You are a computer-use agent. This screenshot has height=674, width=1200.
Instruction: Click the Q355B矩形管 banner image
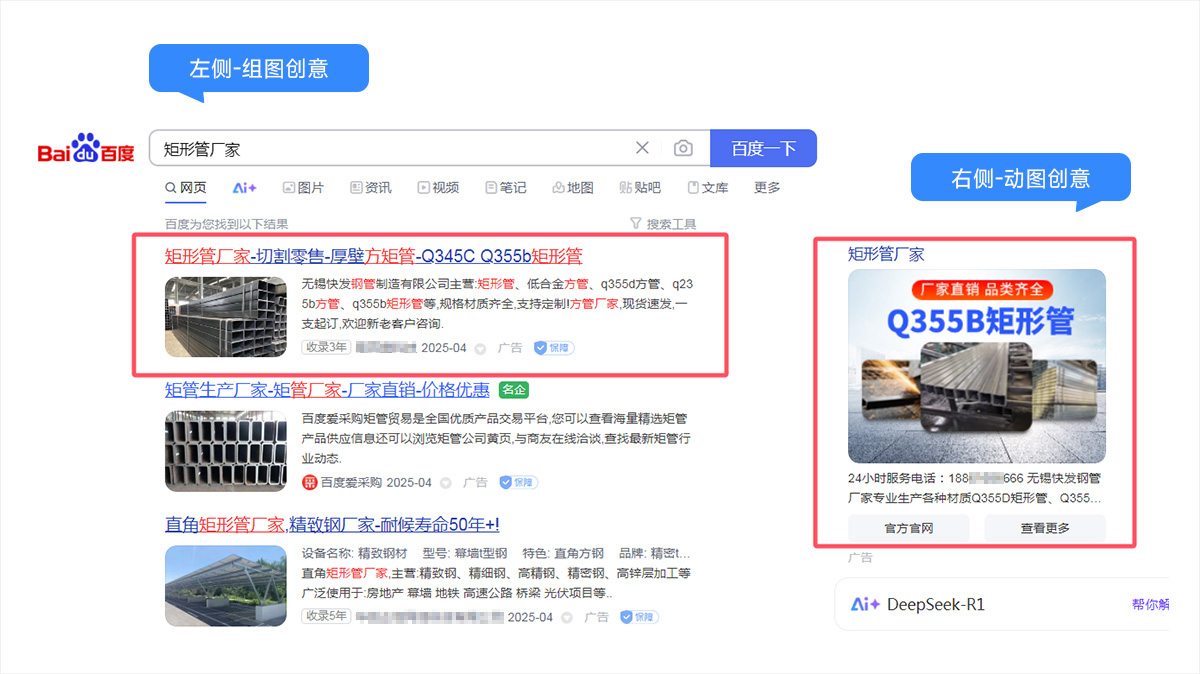(x=977, y=366)
